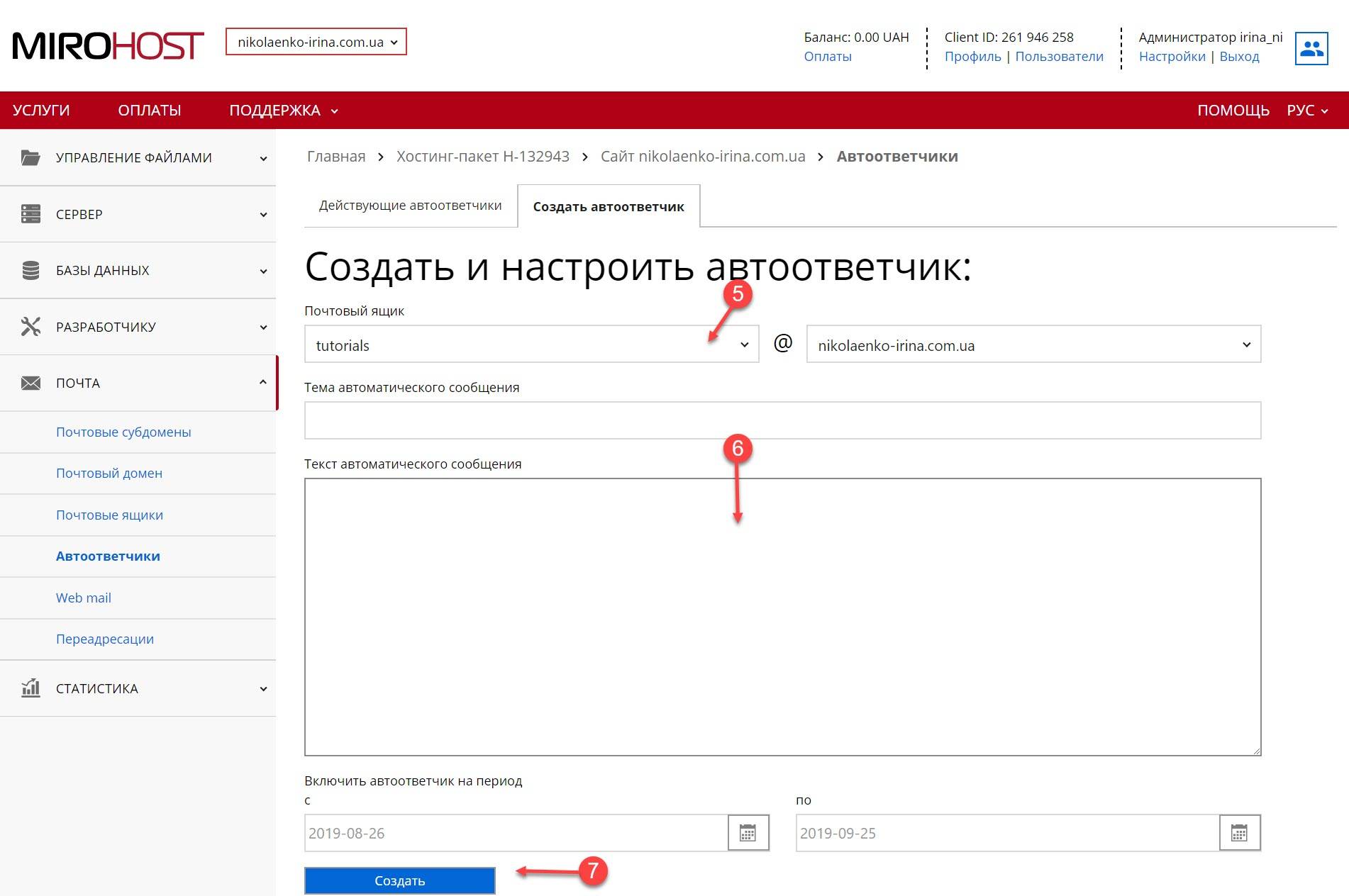The image size is (1349, 896).
Task: Open Почтовые ящики in sidebar
Action: coord(109,515)
